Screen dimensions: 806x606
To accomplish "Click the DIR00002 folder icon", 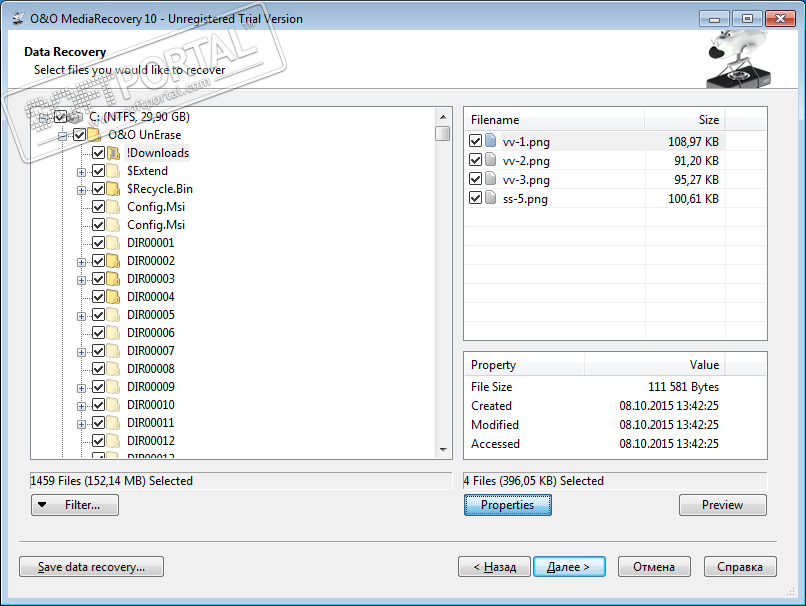I will (113, 261).
